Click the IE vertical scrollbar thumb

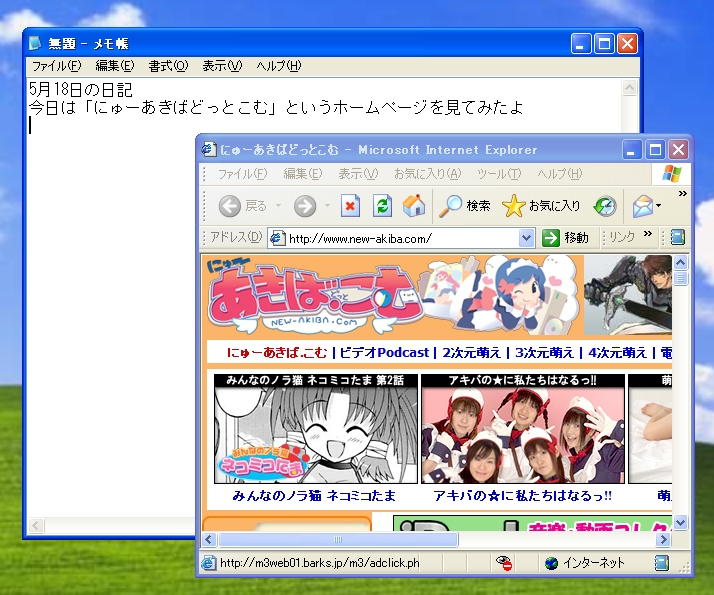pyautogui.click(x=680, y=278)
